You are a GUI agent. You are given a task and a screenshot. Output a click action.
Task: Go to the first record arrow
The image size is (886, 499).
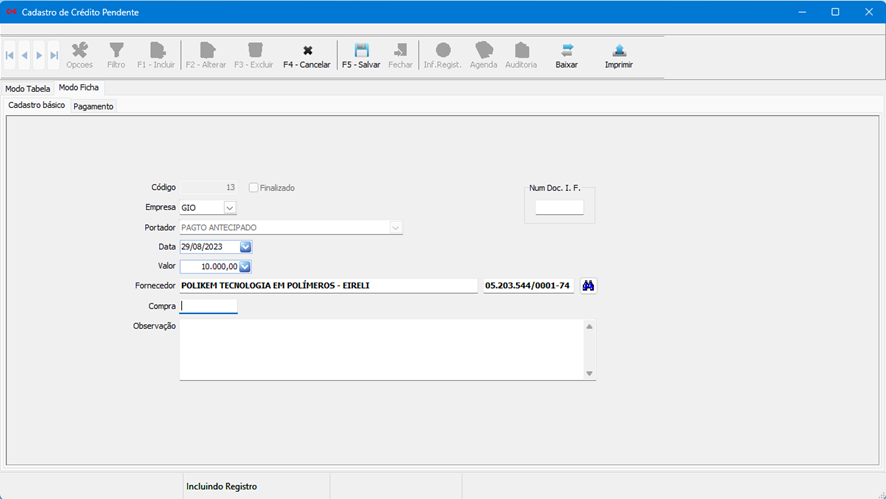coord(10,55)
